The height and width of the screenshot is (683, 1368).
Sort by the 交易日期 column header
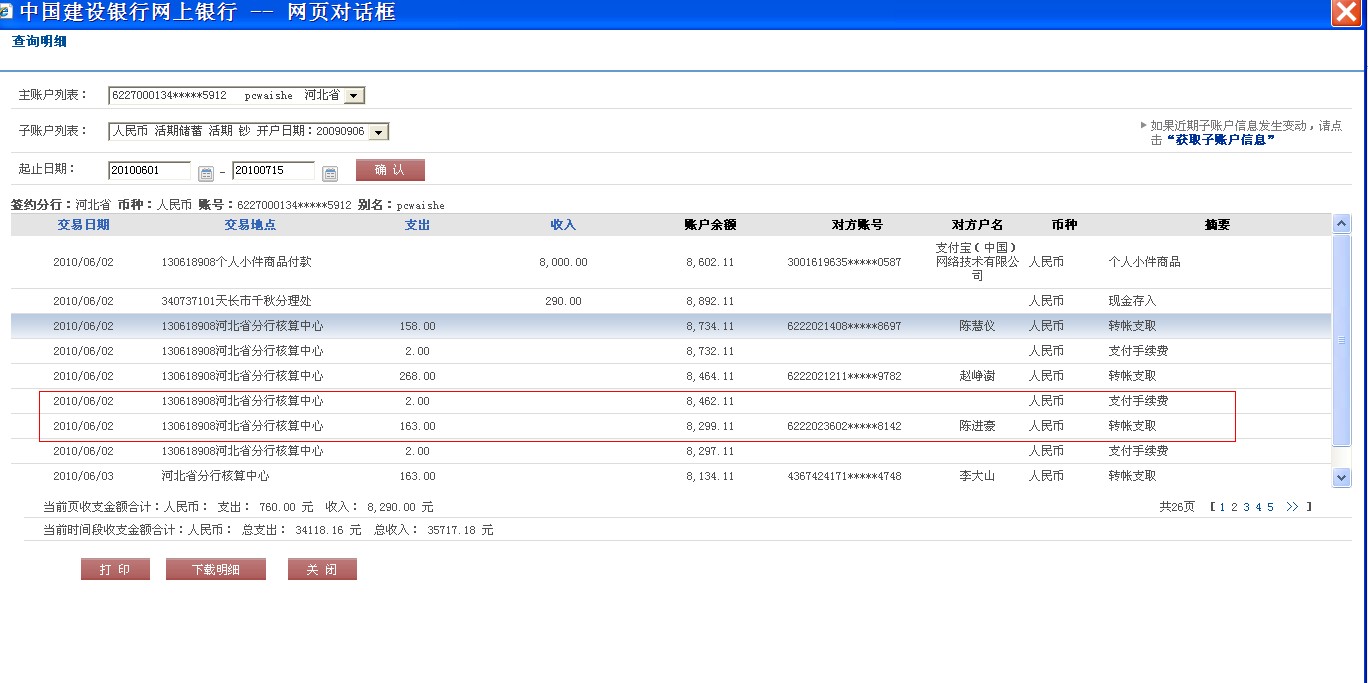point(83,225)
